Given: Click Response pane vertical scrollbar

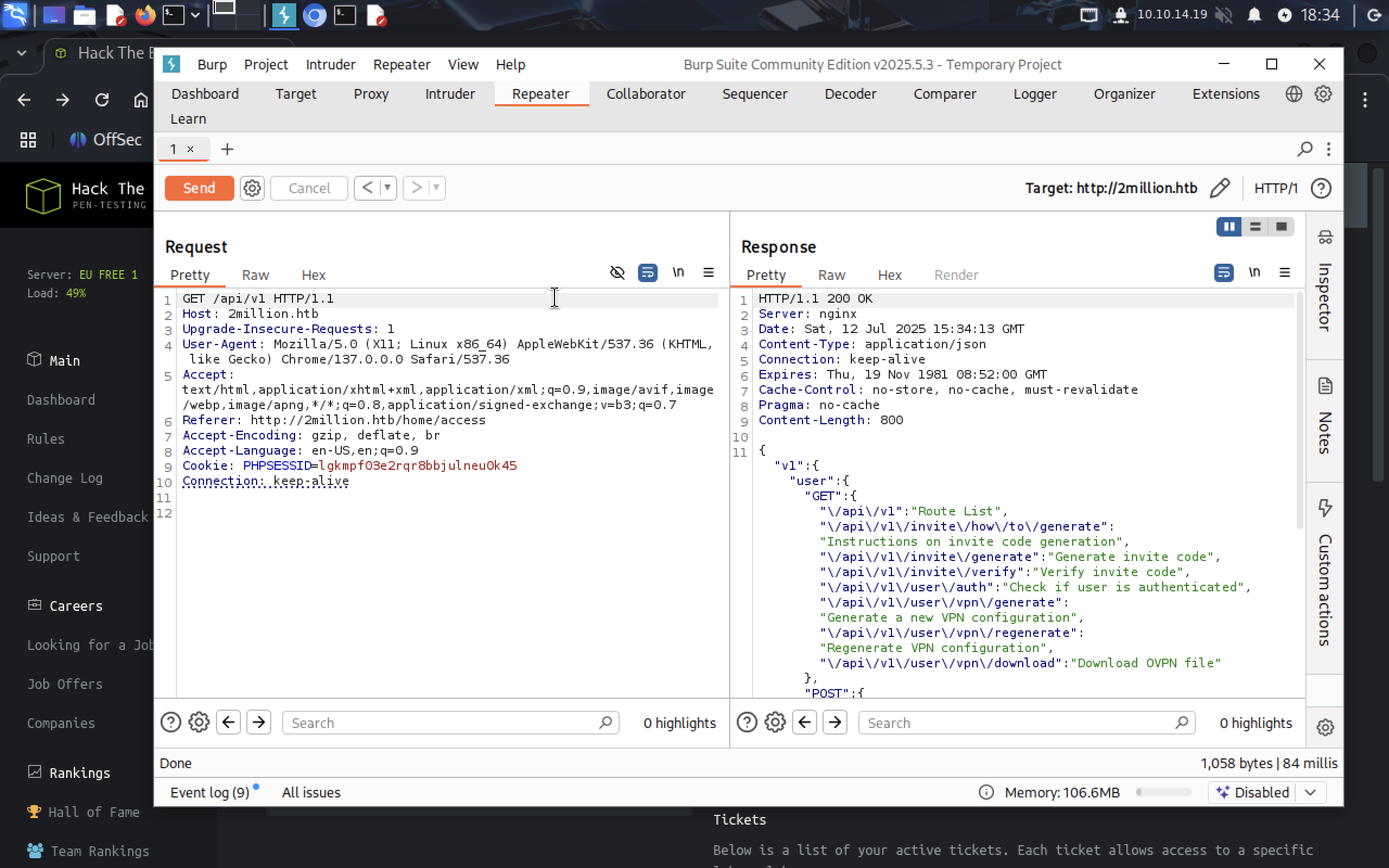Looking at the screenshot, I should (x=1299, y=410).
